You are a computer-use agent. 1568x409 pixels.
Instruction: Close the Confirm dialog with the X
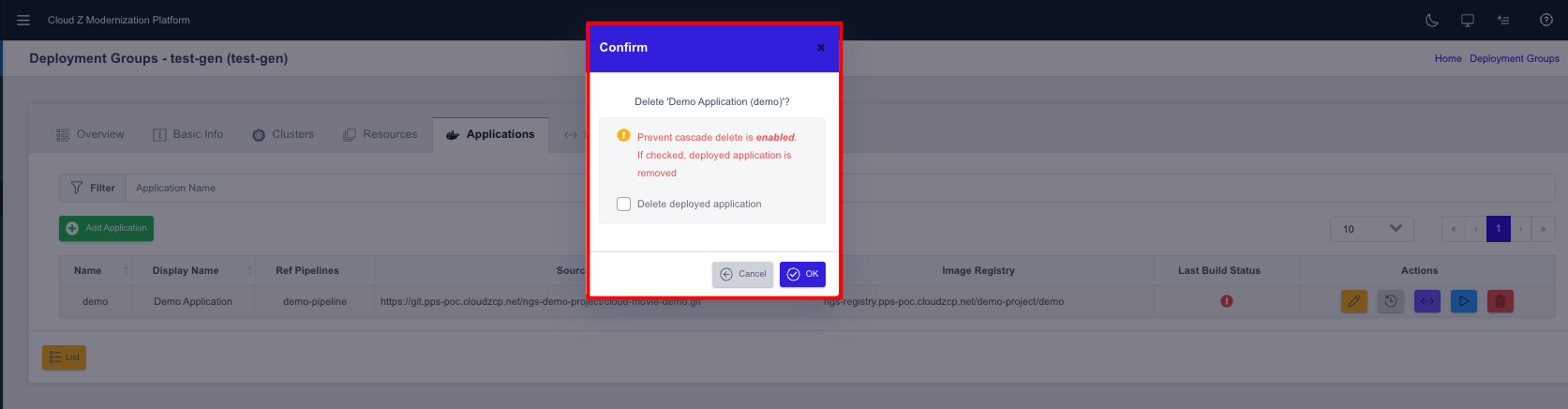coord(821,48)
